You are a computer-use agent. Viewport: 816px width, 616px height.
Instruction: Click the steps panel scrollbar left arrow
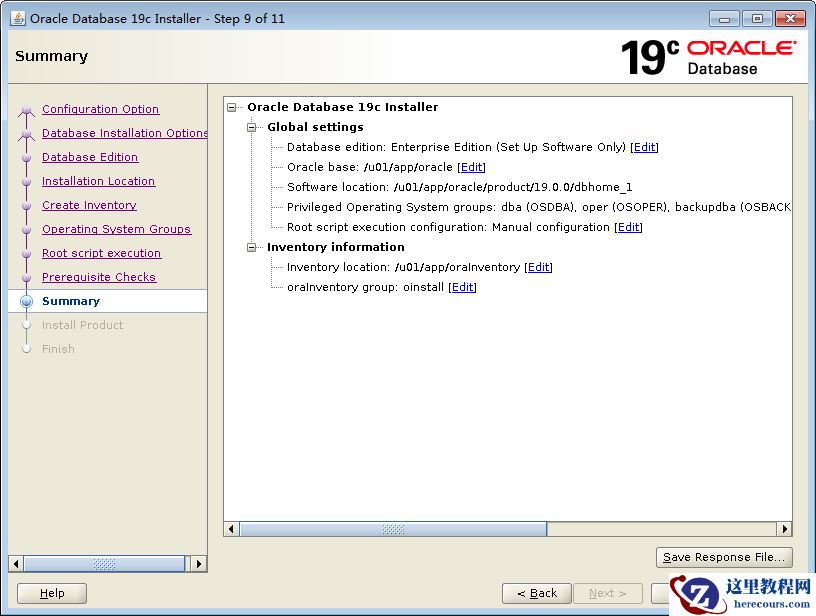tap(16, 564)
